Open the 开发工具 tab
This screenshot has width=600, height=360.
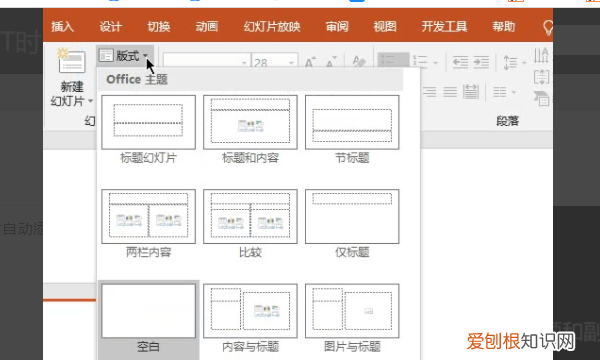pos(444,26)
